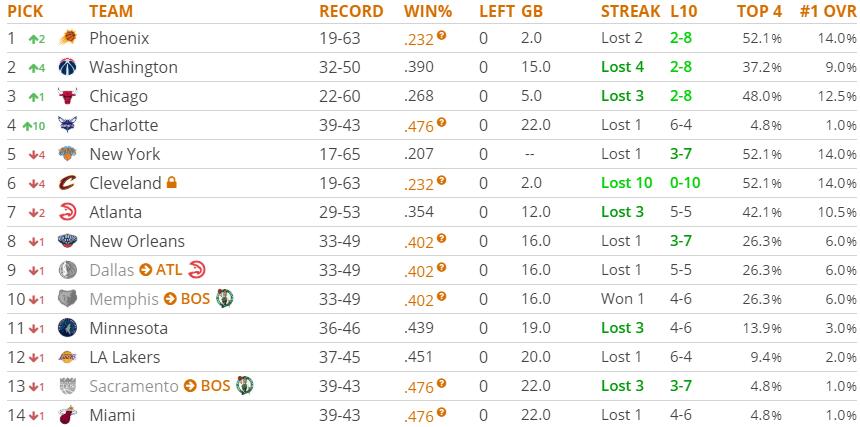Click the help icon next to Phoenix's .232
Image resolution: width=860 pixels, height=427 pixels.
pyautogui.click(x=441, y=35)
